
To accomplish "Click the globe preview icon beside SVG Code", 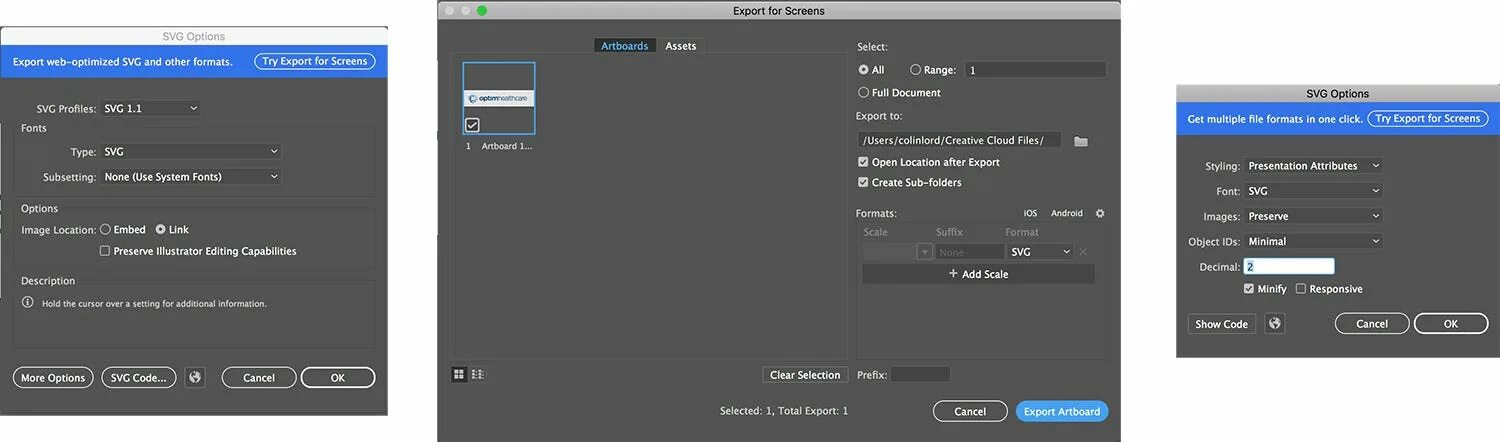I will click(x=195, y=378).
